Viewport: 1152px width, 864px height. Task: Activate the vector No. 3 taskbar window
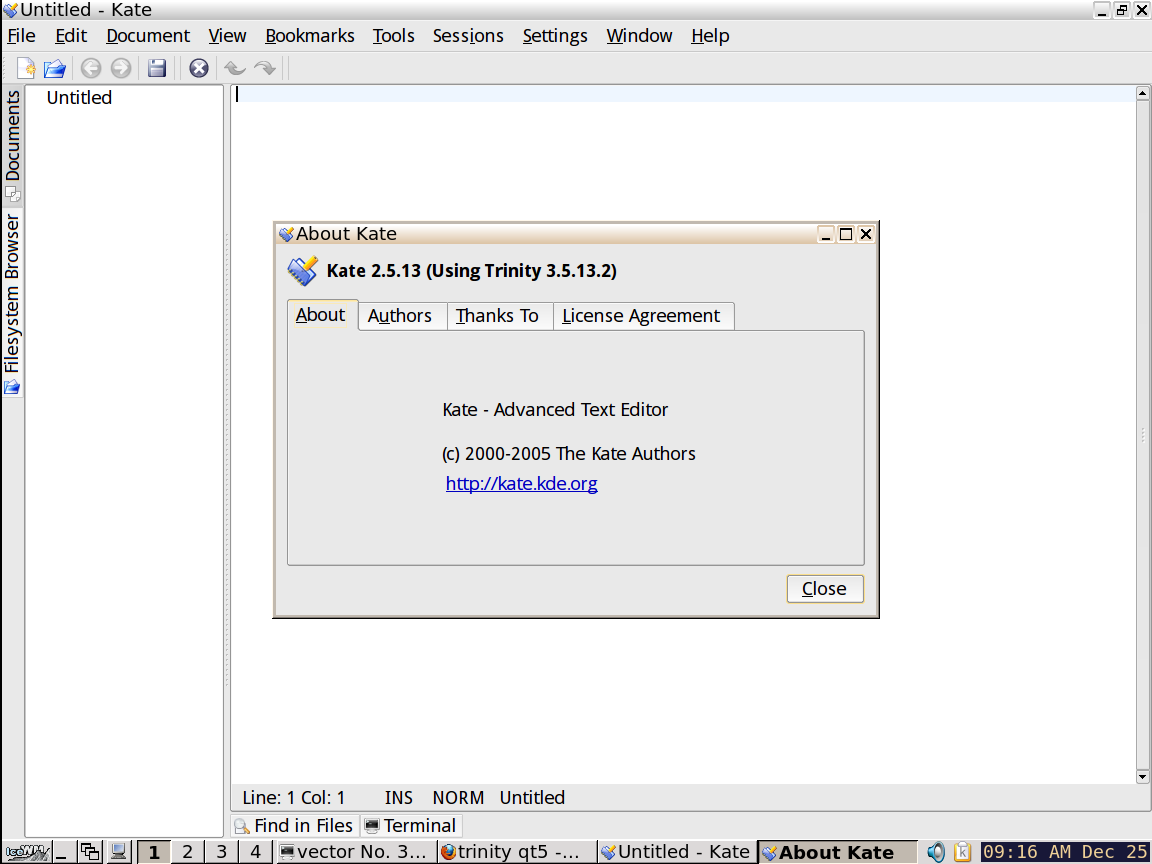coord(356,852)
